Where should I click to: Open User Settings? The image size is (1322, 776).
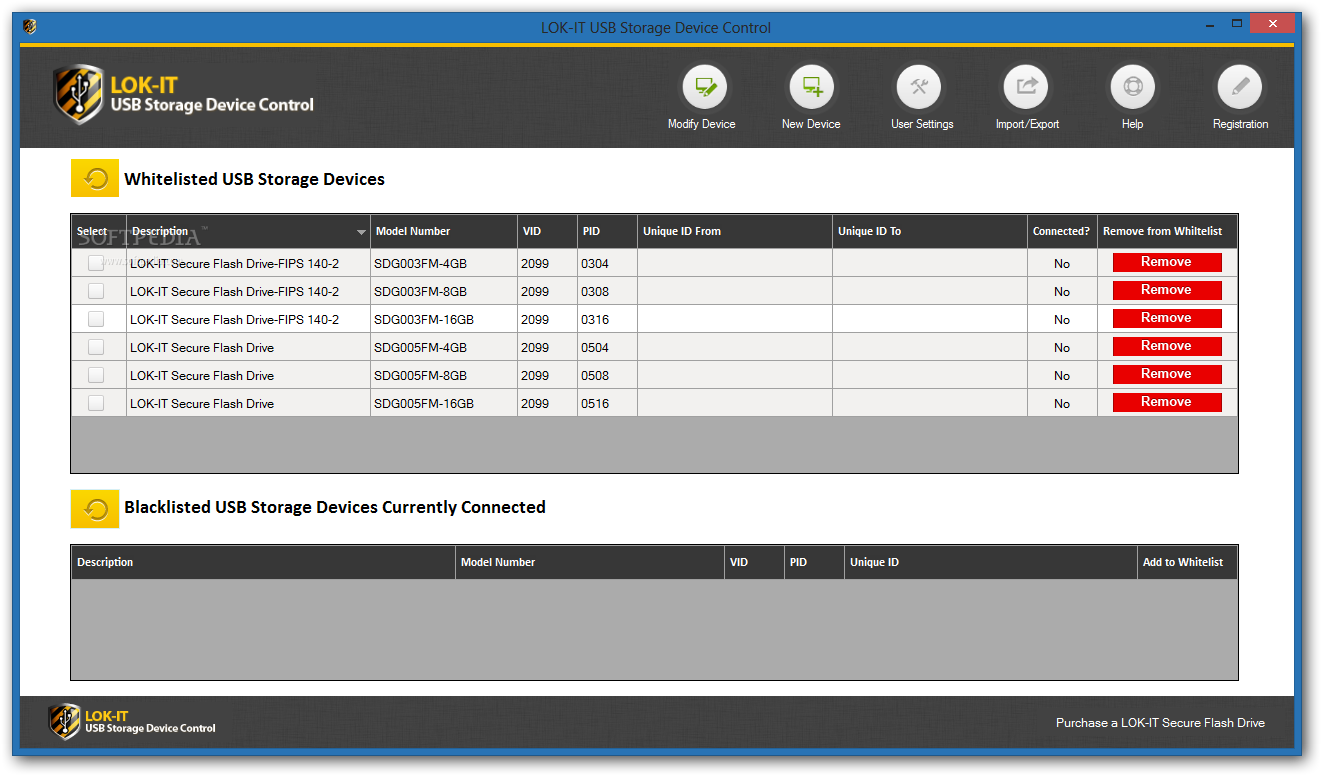(x=920, y=88)
